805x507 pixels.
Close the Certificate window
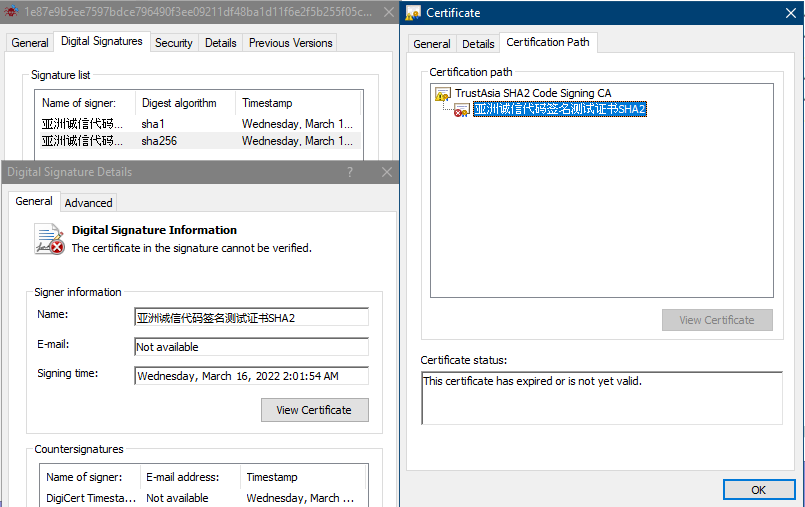click(x=791, y=13)
